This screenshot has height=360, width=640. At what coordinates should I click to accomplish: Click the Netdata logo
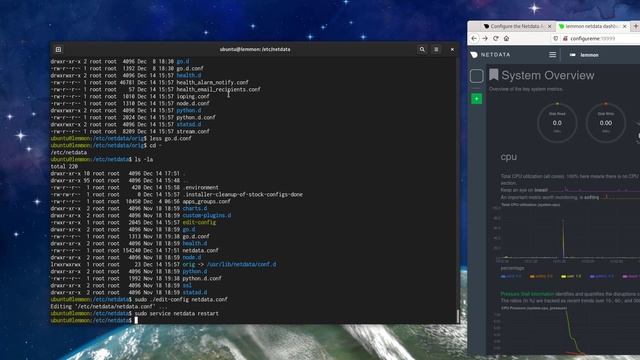(490, 55)
